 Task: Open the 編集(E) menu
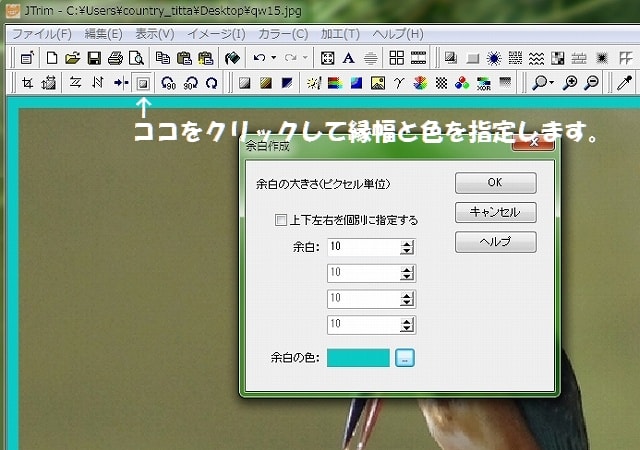[103, 34]
